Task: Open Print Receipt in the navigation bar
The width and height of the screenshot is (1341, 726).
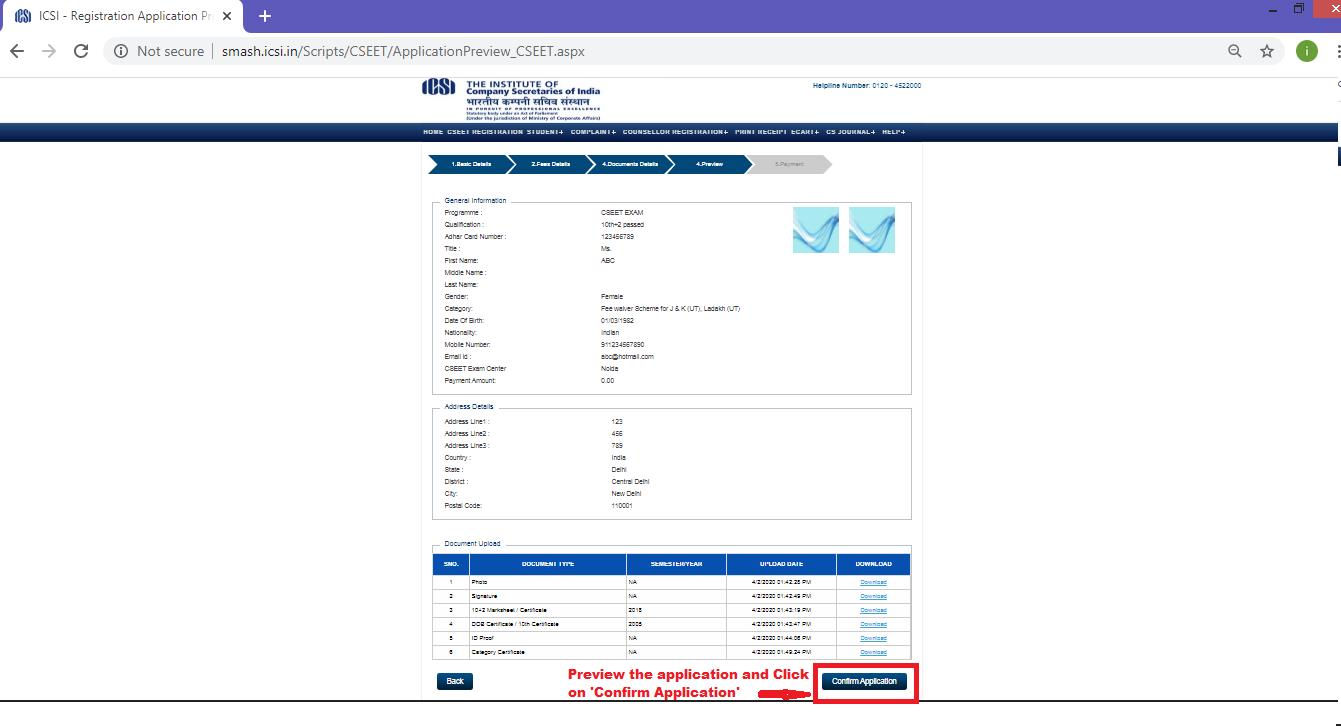Action: point(761,132)
